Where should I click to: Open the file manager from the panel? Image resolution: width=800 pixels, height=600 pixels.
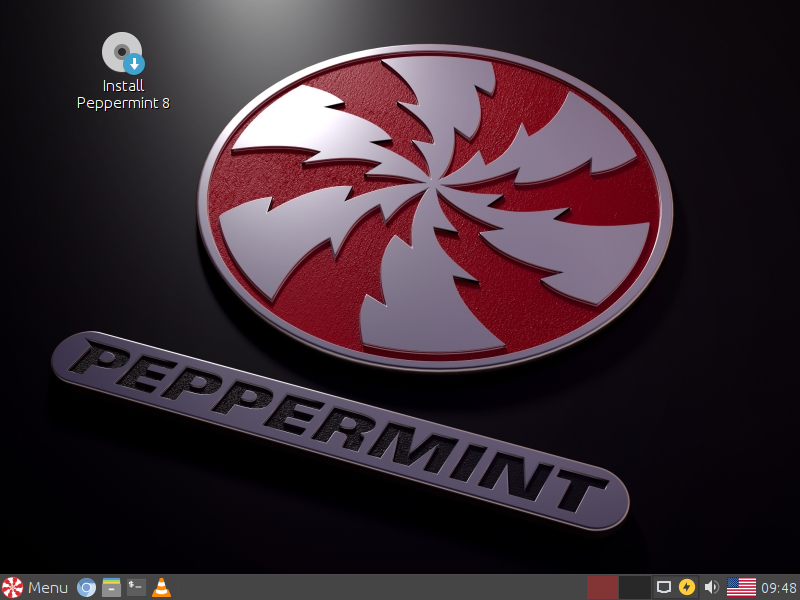click(x=112, y=587)
